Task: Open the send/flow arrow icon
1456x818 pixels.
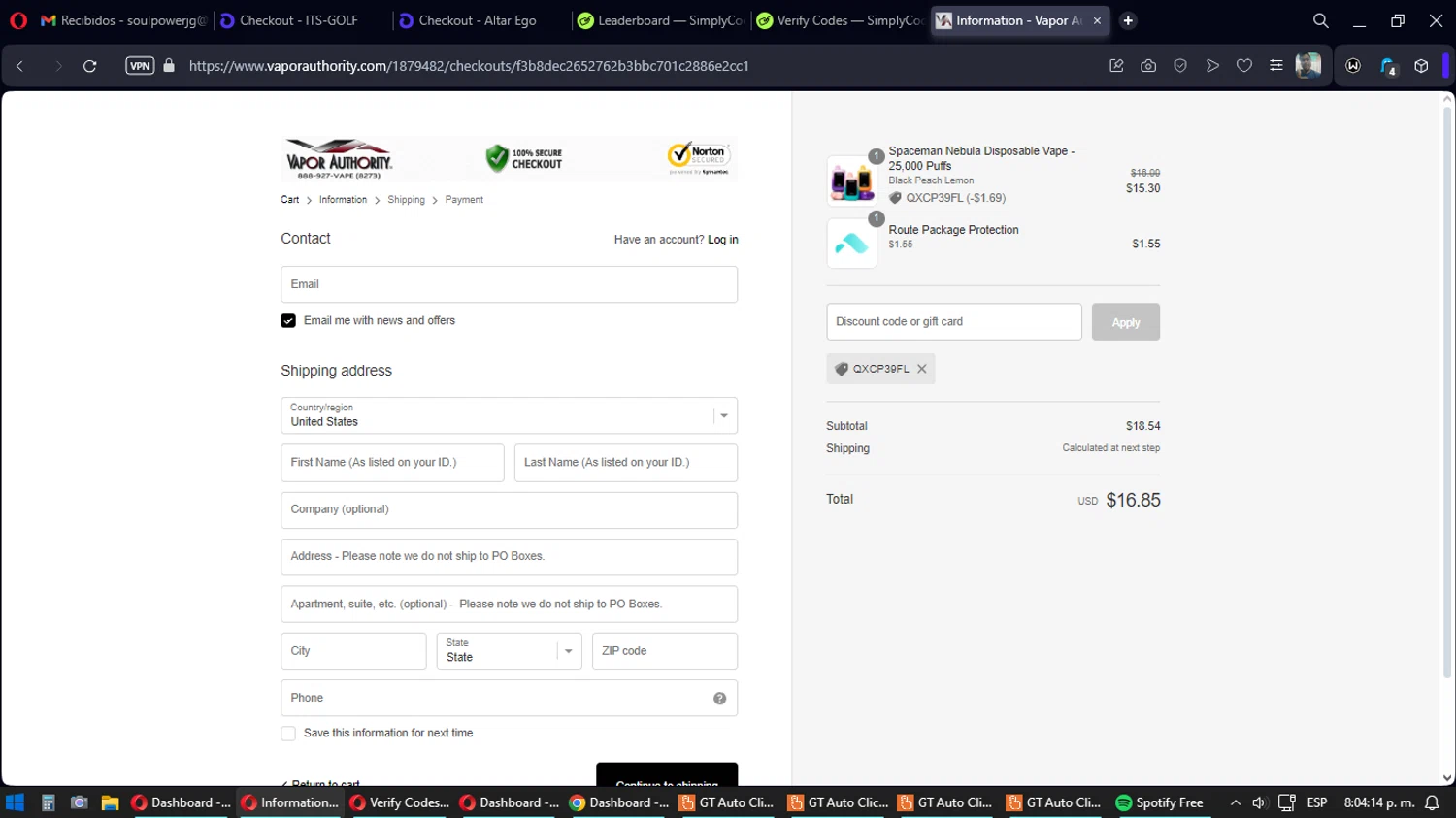Action: pyautogui.click(x=1212, y=66)
